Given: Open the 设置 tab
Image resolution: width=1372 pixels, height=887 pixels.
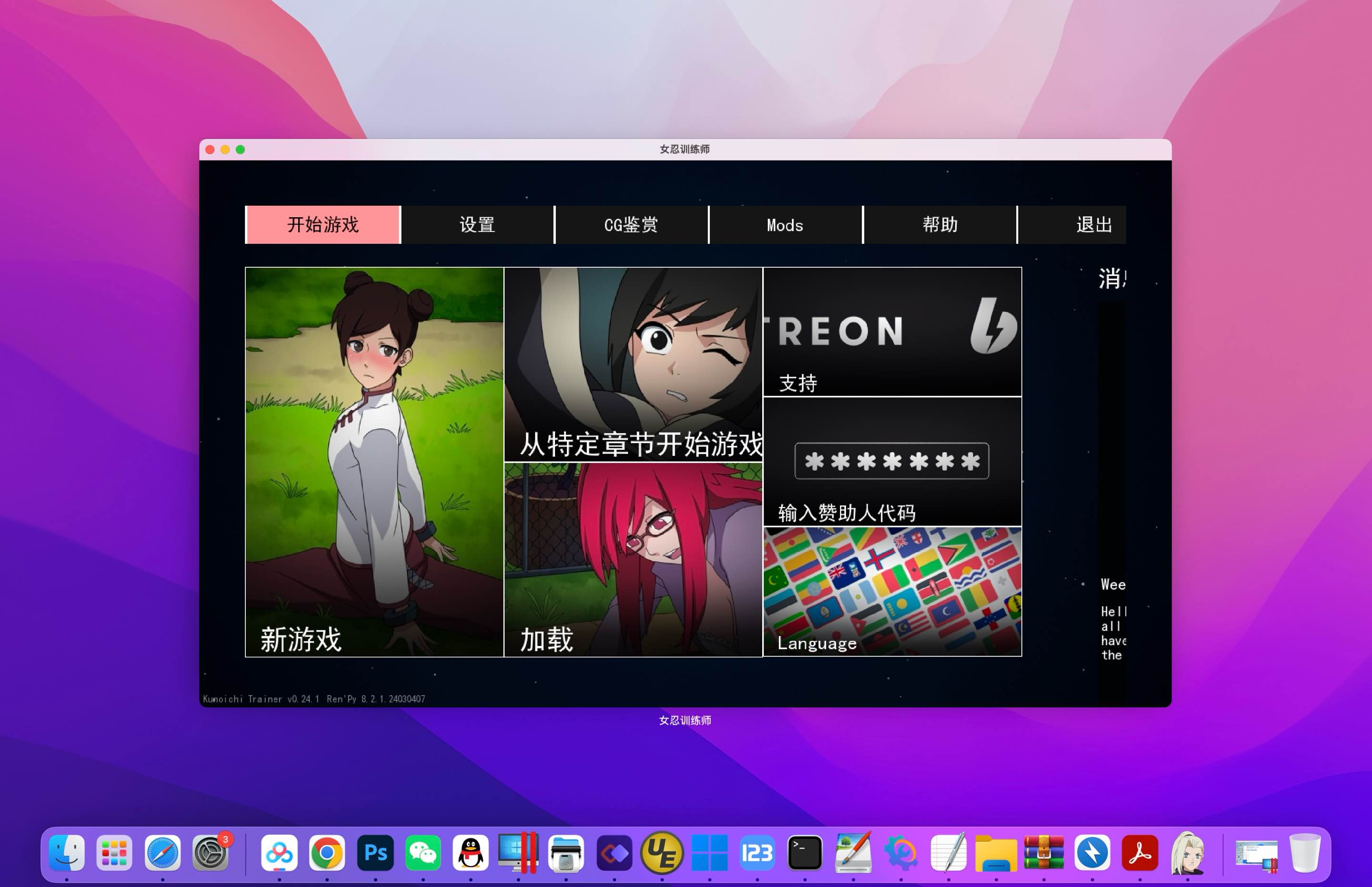Looking at the screenshot, I should (477, 225).
